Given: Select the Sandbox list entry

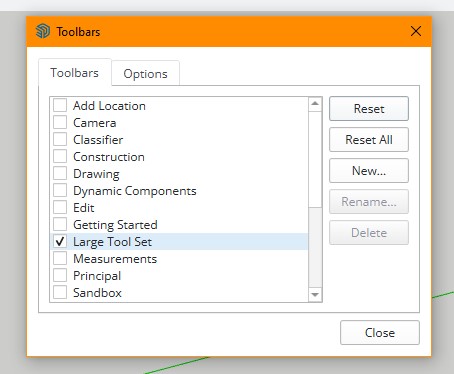Looking at the screenshot, I should [x=179, y=293].
